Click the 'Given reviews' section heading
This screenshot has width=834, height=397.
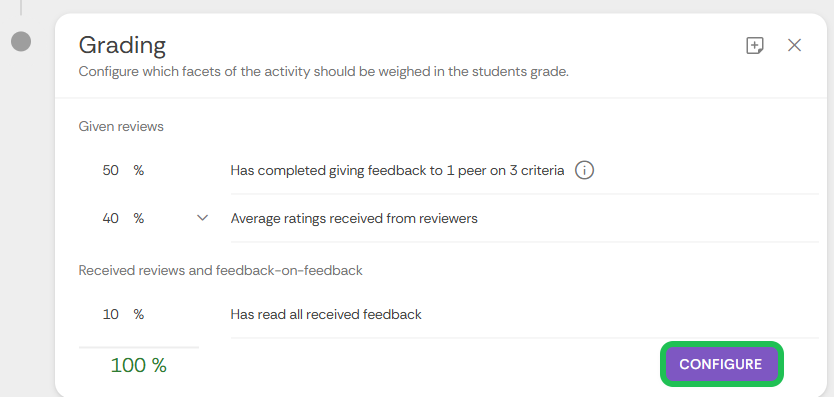(x=121, y=126)
